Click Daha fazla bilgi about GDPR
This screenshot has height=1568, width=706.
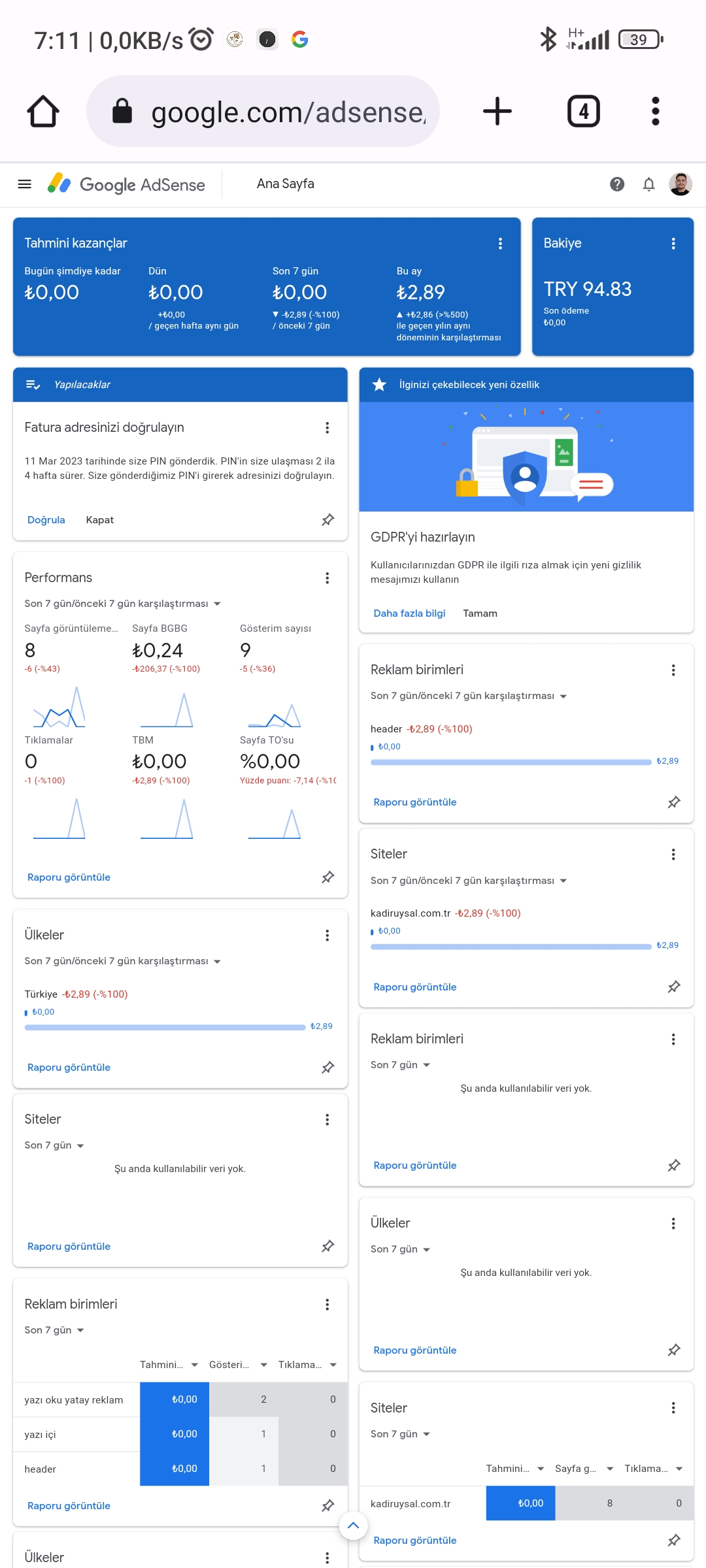[x=409, y=613]
